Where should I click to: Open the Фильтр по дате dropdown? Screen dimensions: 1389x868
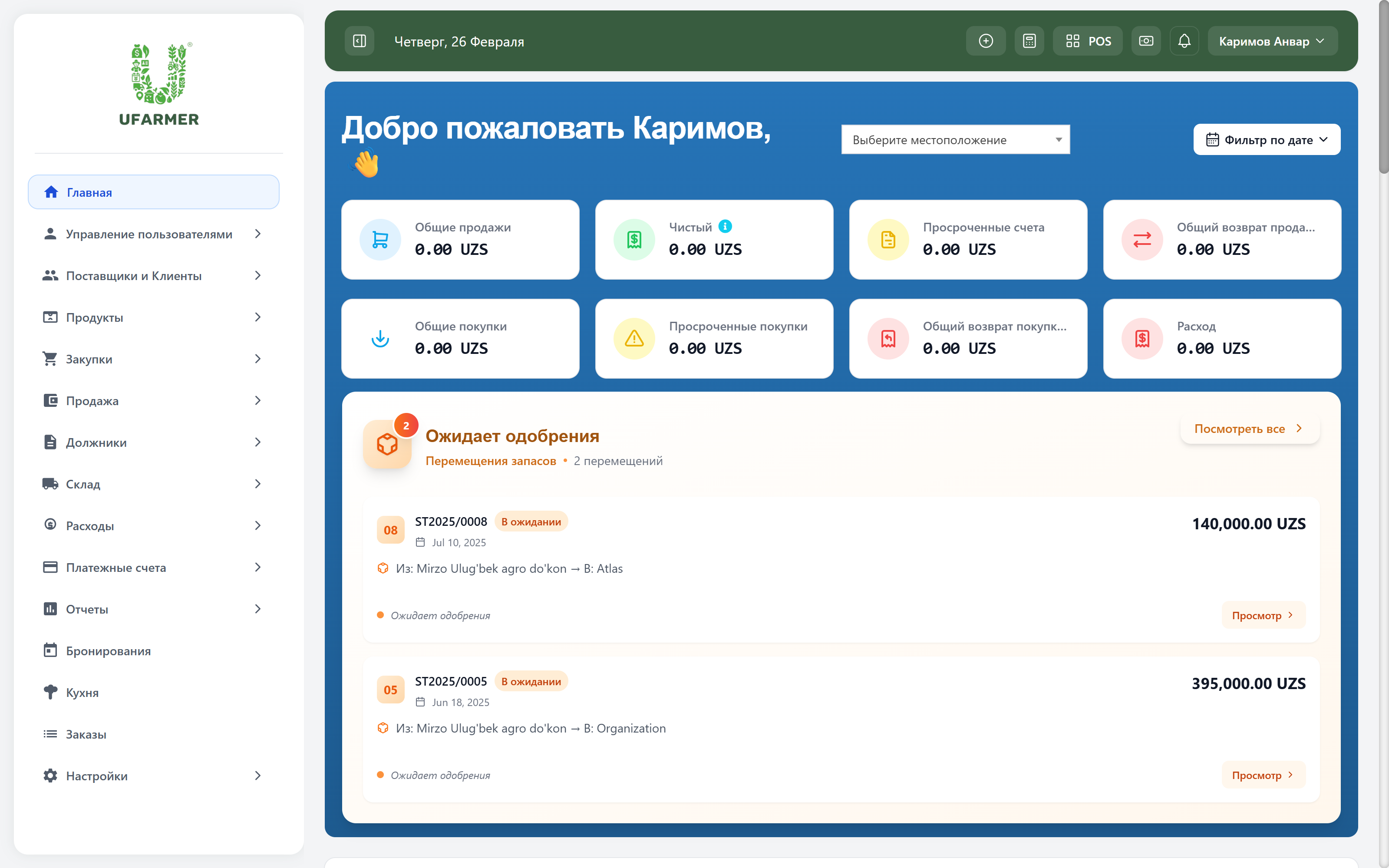click(x=1267, y=139)
